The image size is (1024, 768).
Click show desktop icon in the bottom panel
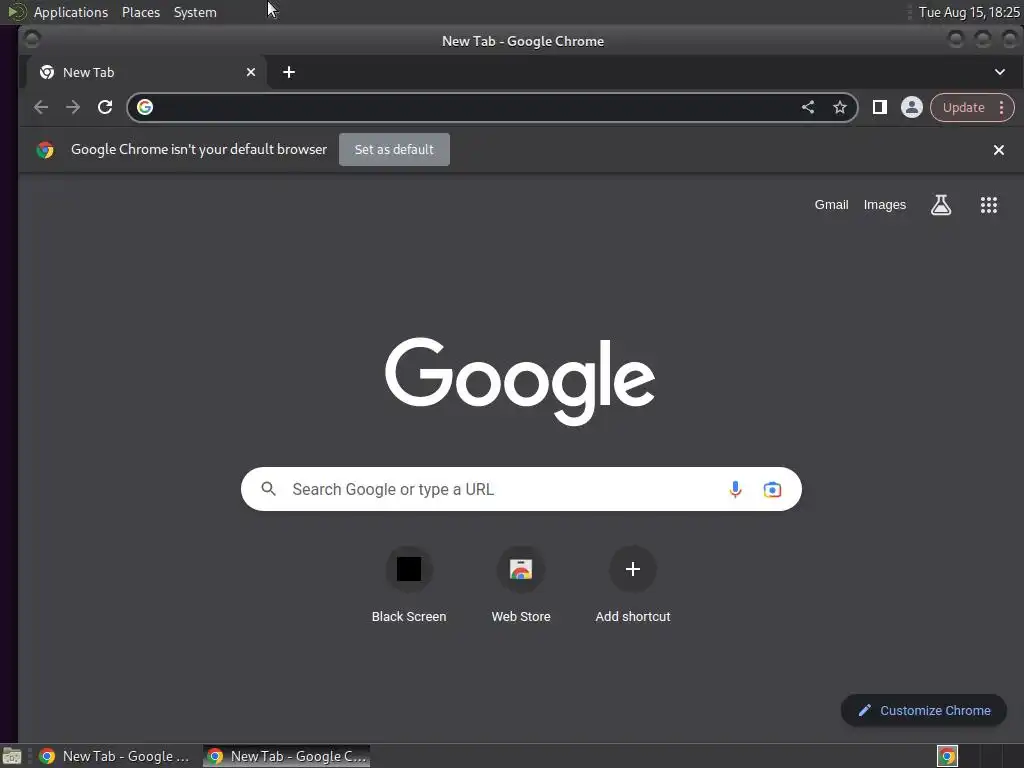[12, 756]
